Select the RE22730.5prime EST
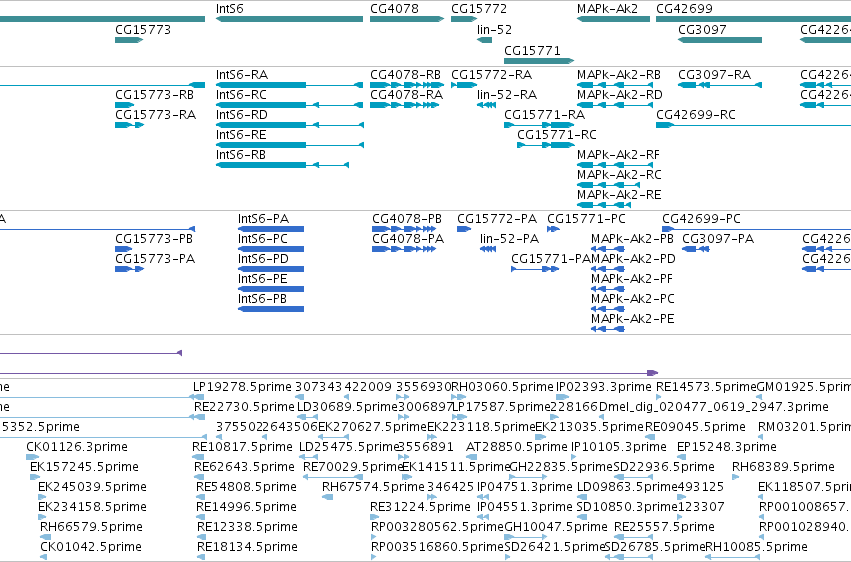This screenshot has height=562, width=851. pos(244,407)
